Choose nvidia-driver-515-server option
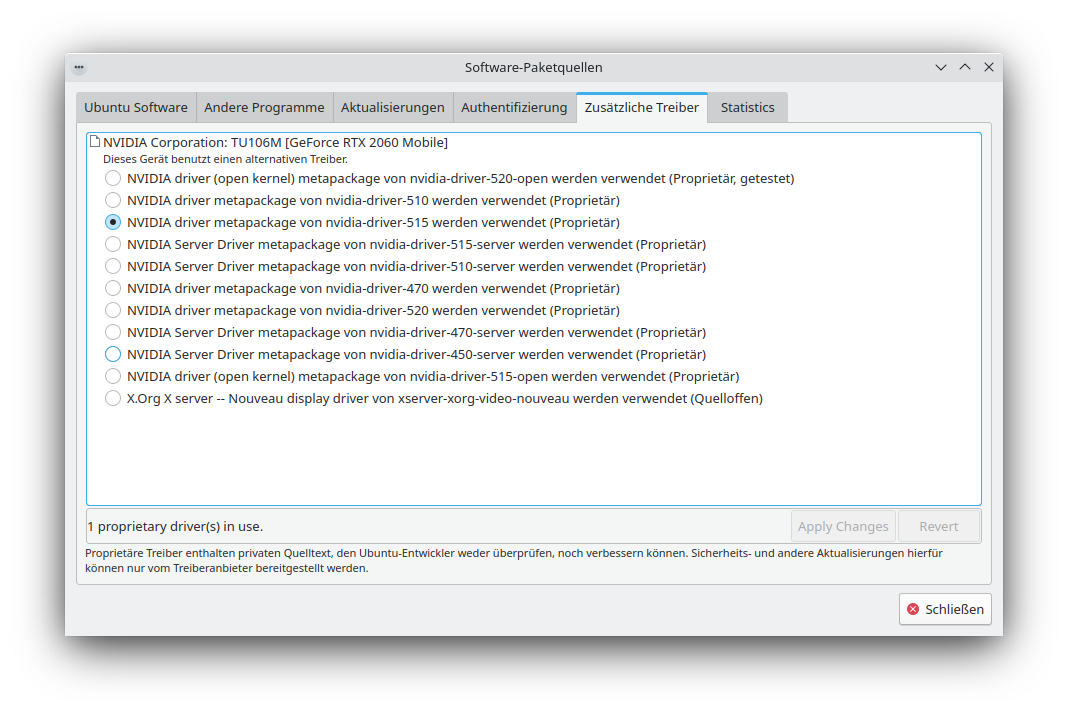The height and width of the screenshot is (713, 1068). 113,244
